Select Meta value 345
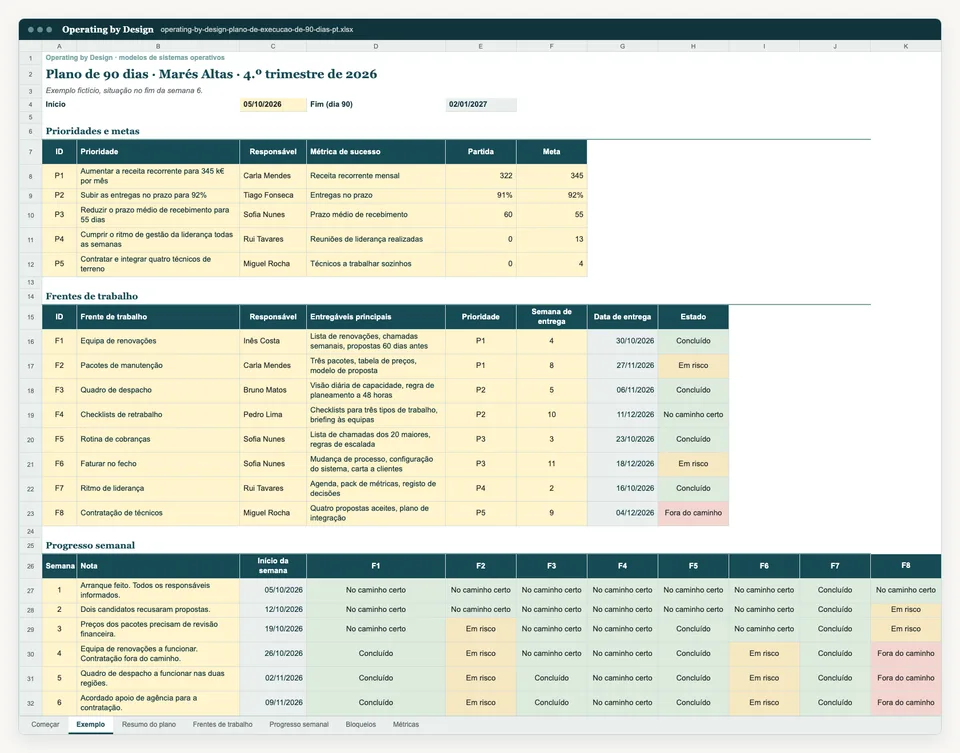 (552, 176)
